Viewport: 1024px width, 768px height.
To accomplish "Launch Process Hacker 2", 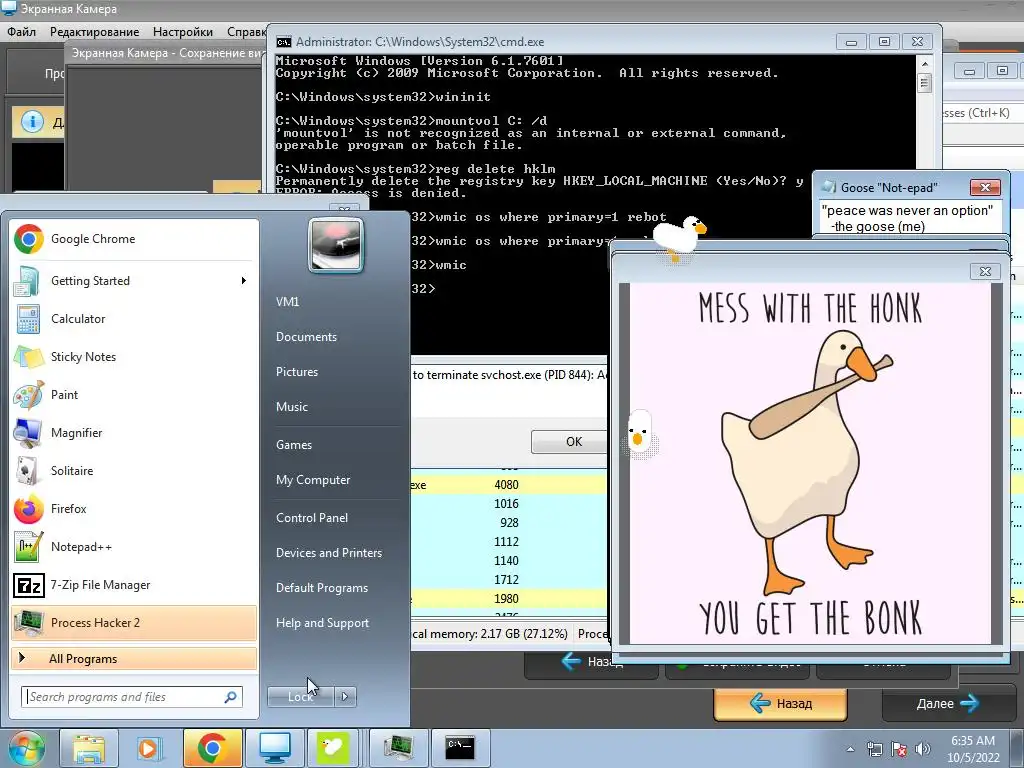I will point(134,622).
